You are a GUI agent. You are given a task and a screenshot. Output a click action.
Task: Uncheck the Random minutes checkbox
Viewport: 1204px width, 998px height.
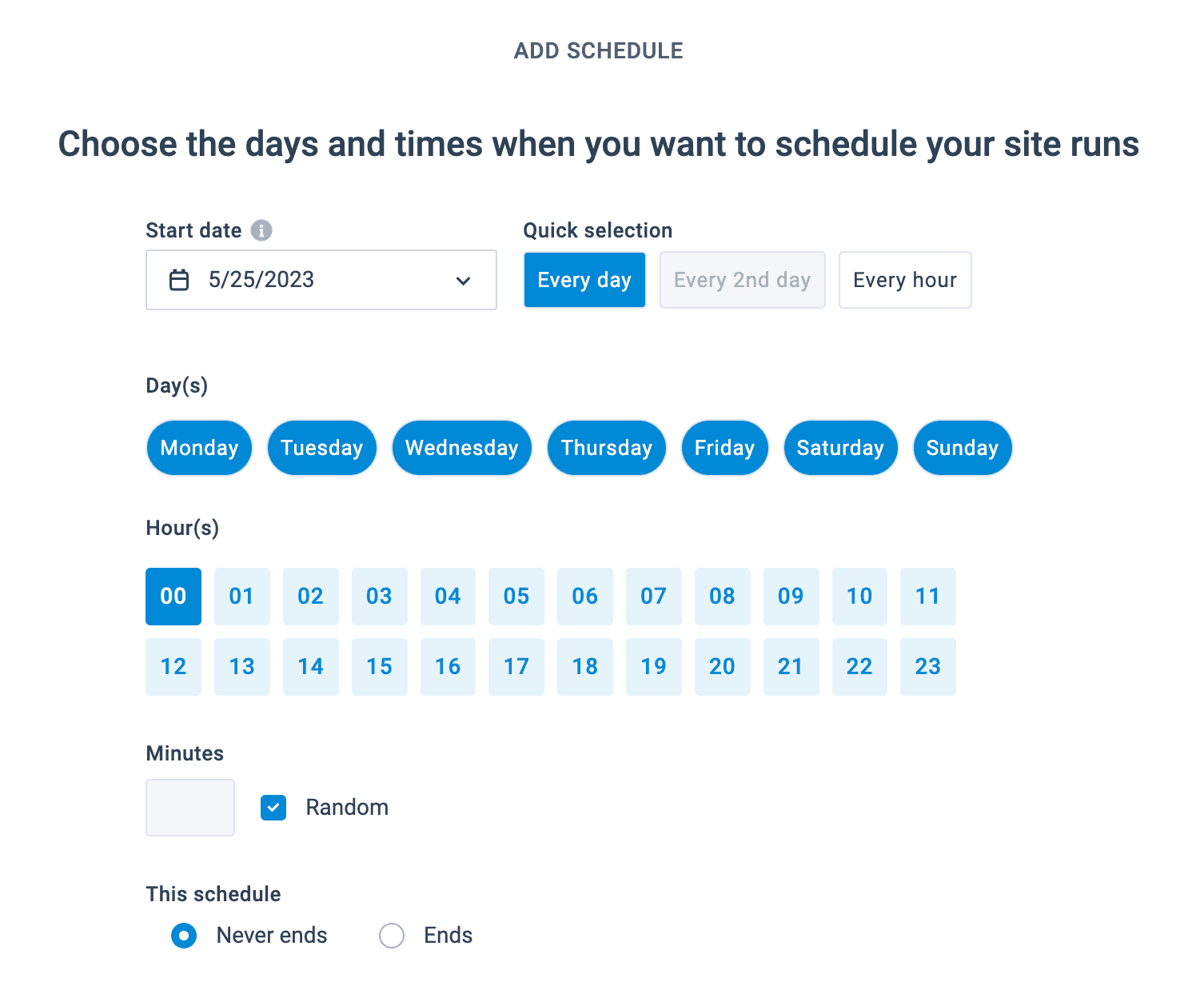tap(273, 808)
